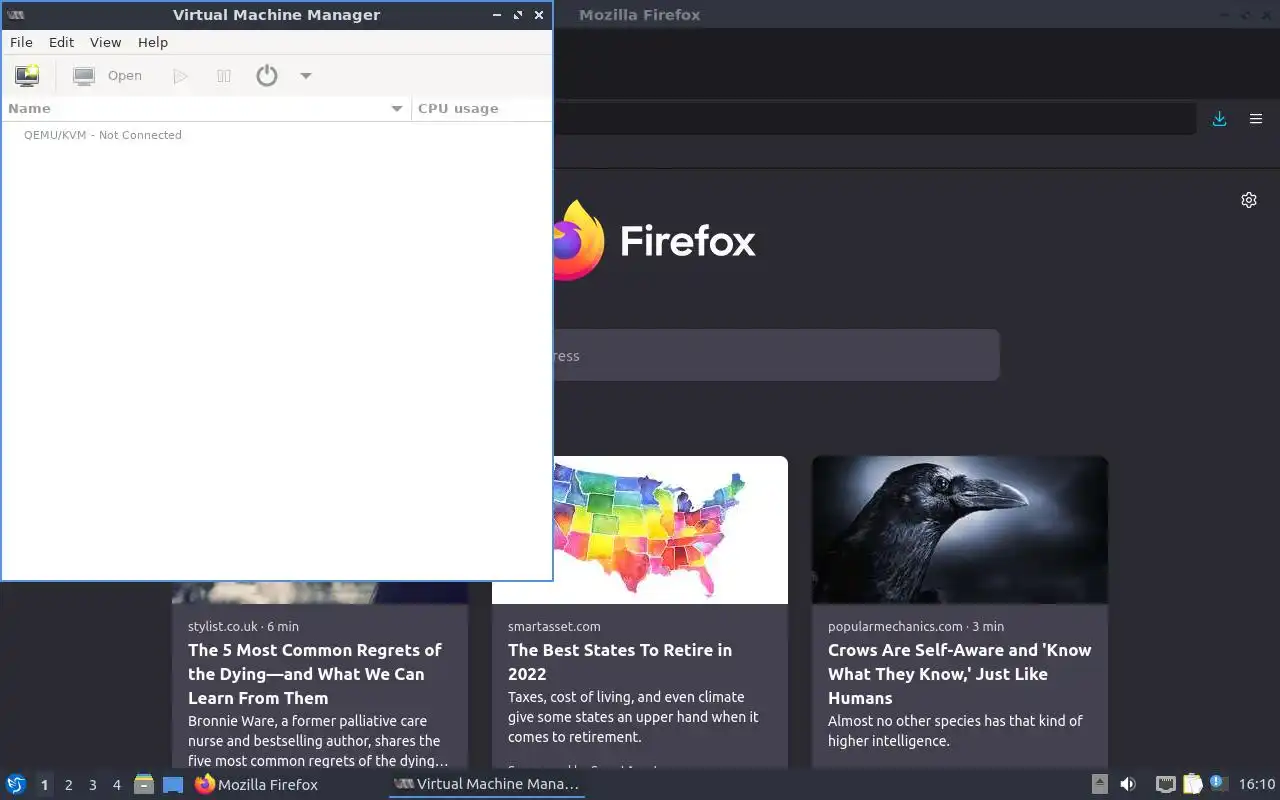Click the network connection tray icon
The height and width of the screenshot is (800, 1280).
1165,784
